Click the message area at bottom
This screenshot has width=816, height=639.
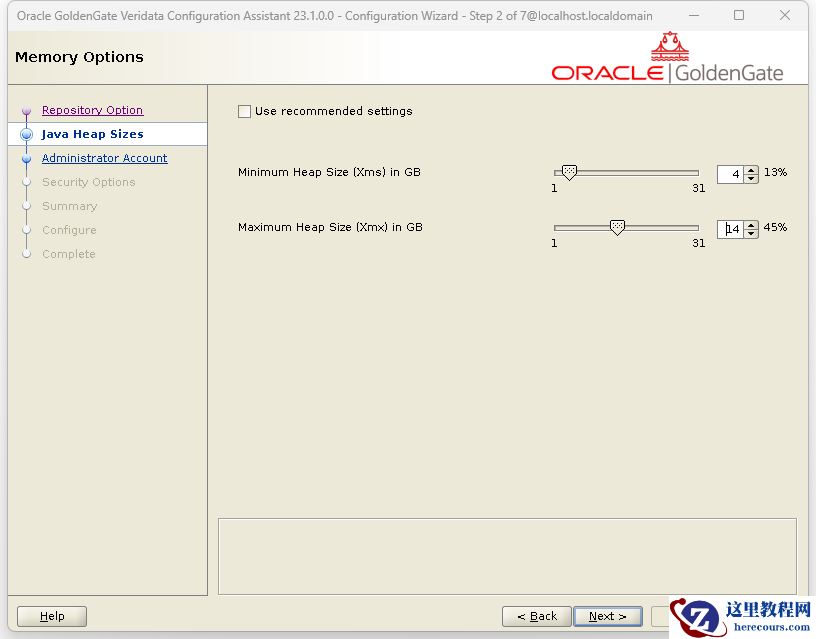[x=507, y=556]
